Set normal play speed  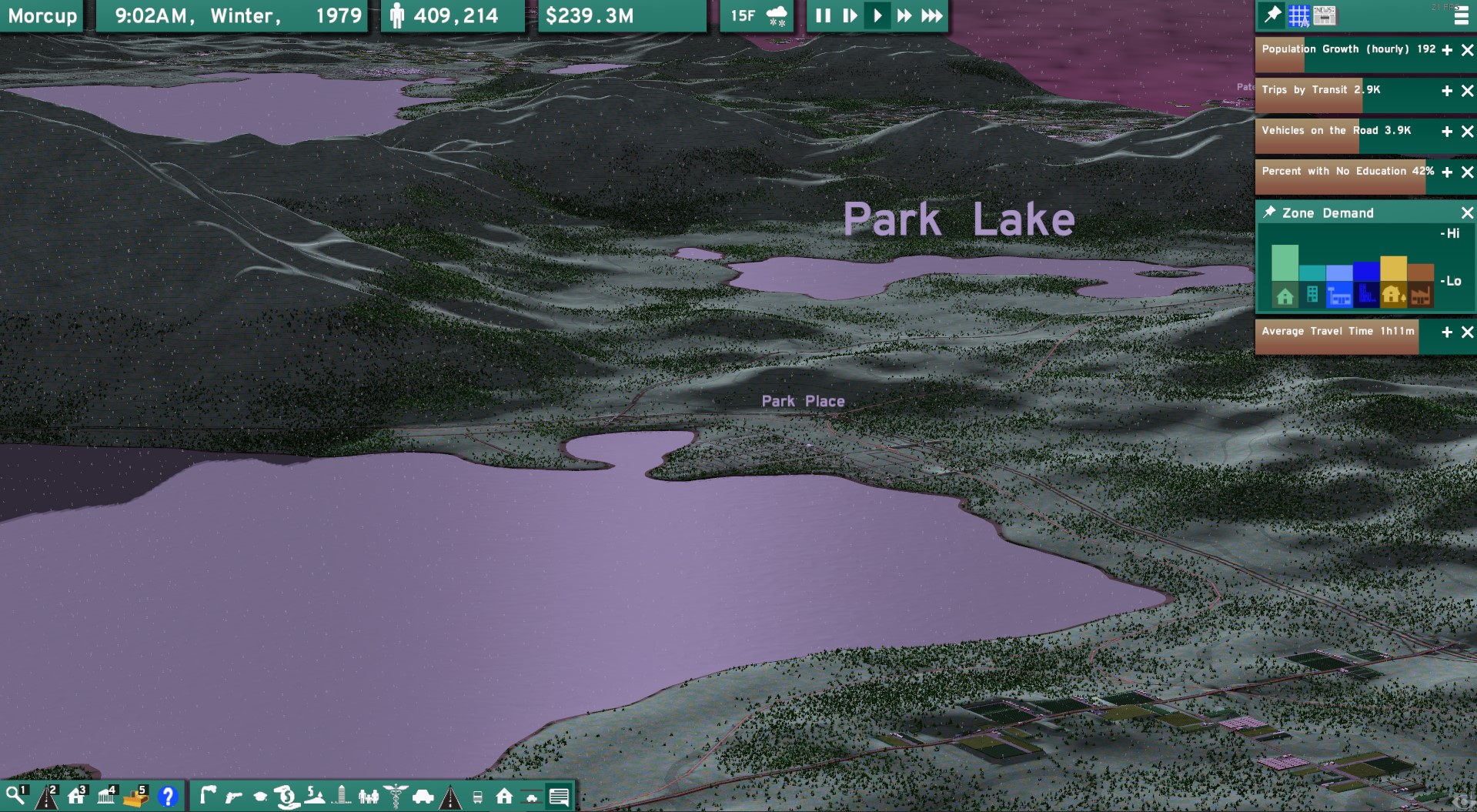877,15
